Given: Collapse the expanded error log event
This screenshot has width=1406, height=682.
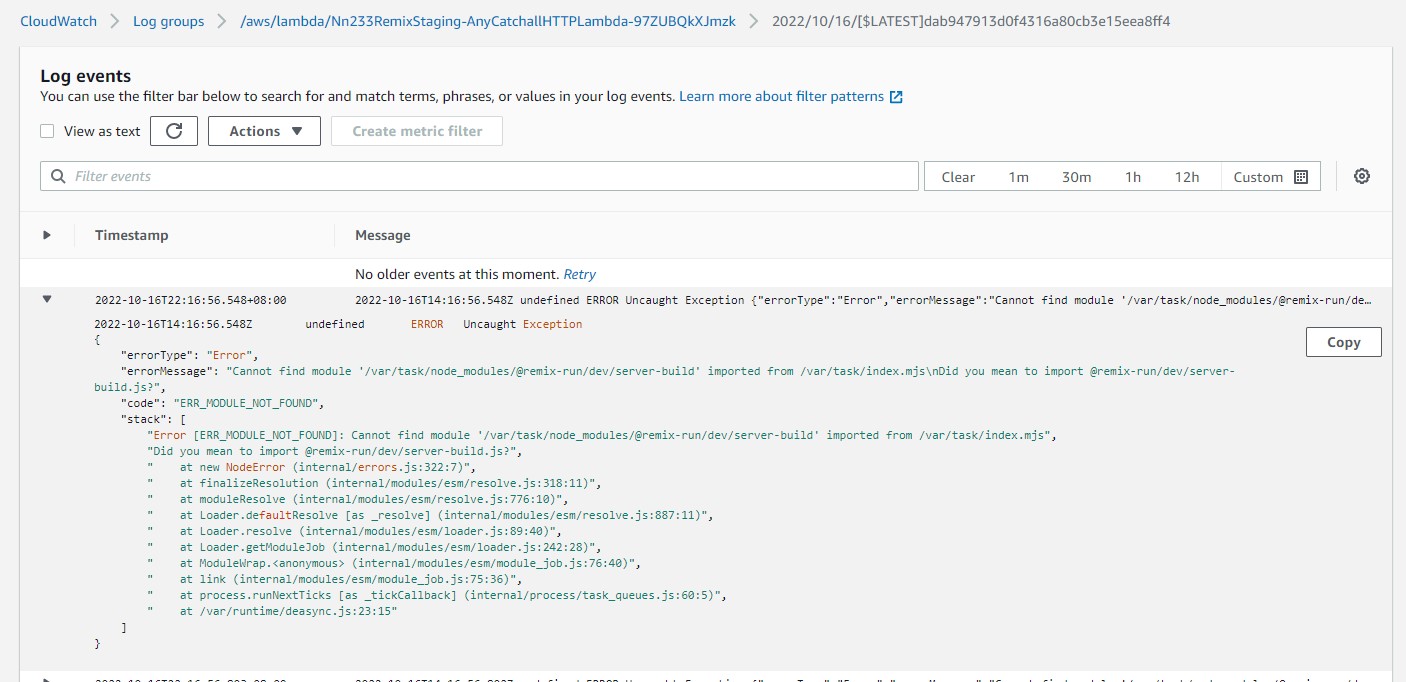Looking at the screenshot, I should click(x=47, y=299).
